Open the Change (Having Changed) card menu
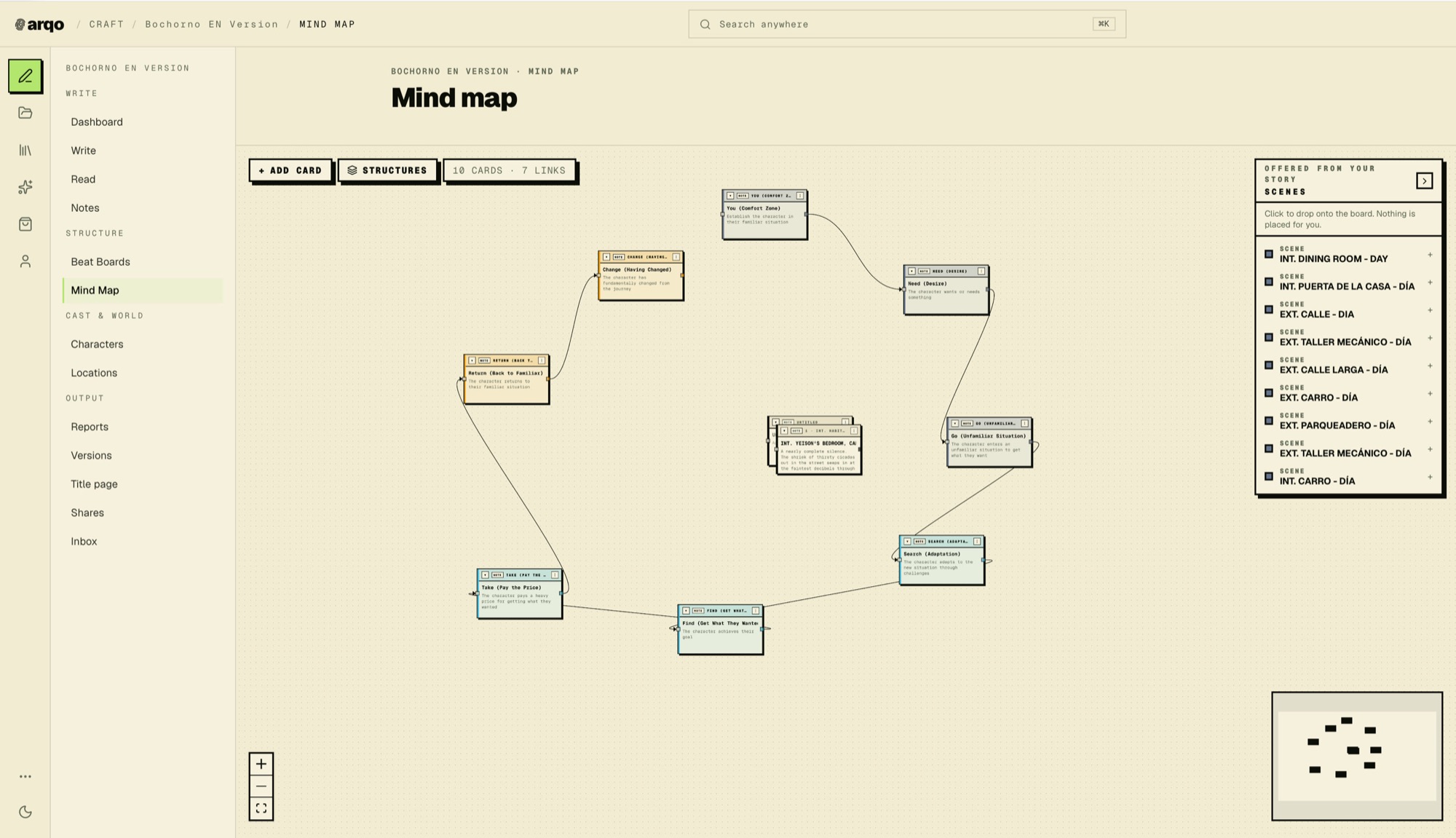Screen dimensions: 1456x838 tap(676, 257)
